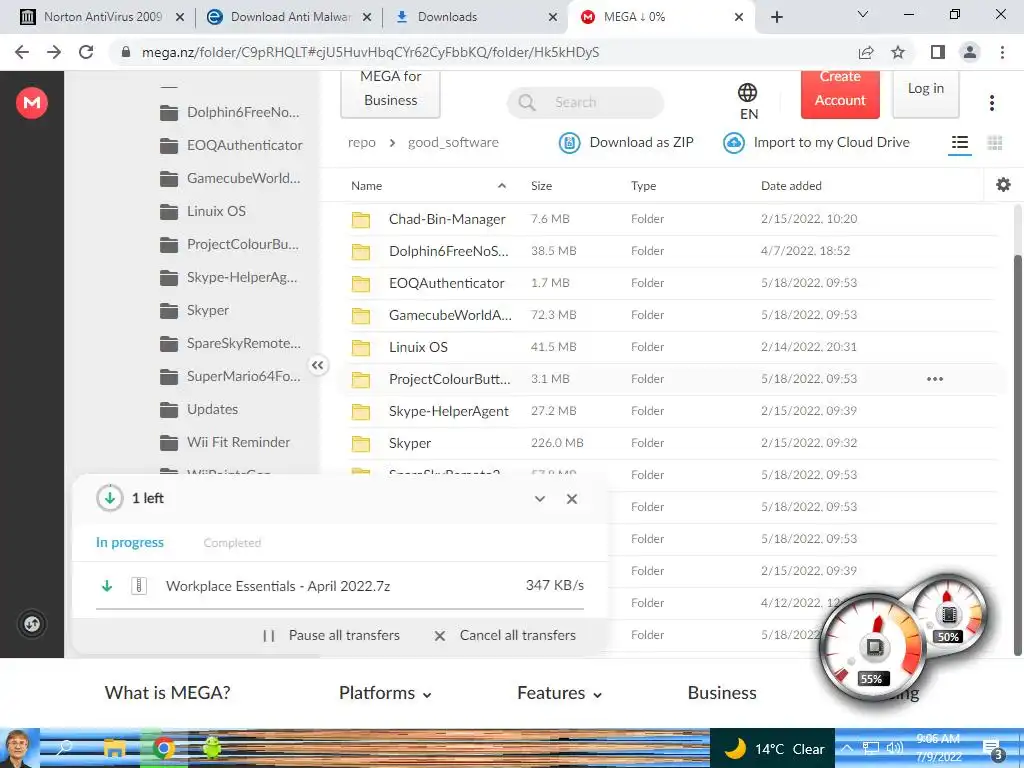Switch to list view
This screenshot has width=1024, height=768.
[959, 142]
